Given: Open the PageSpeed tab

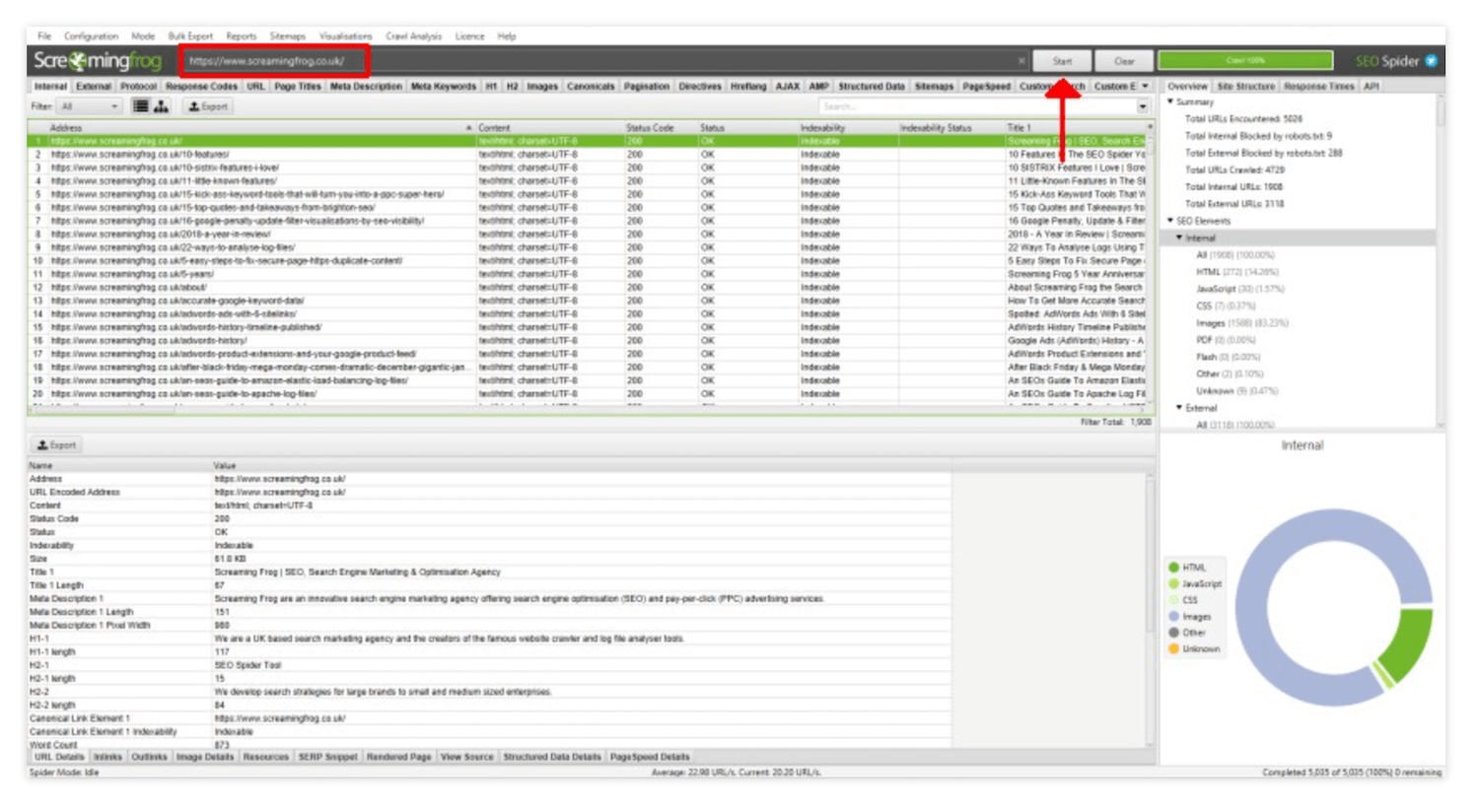Looking at the screenshot, I should point(986,87).
